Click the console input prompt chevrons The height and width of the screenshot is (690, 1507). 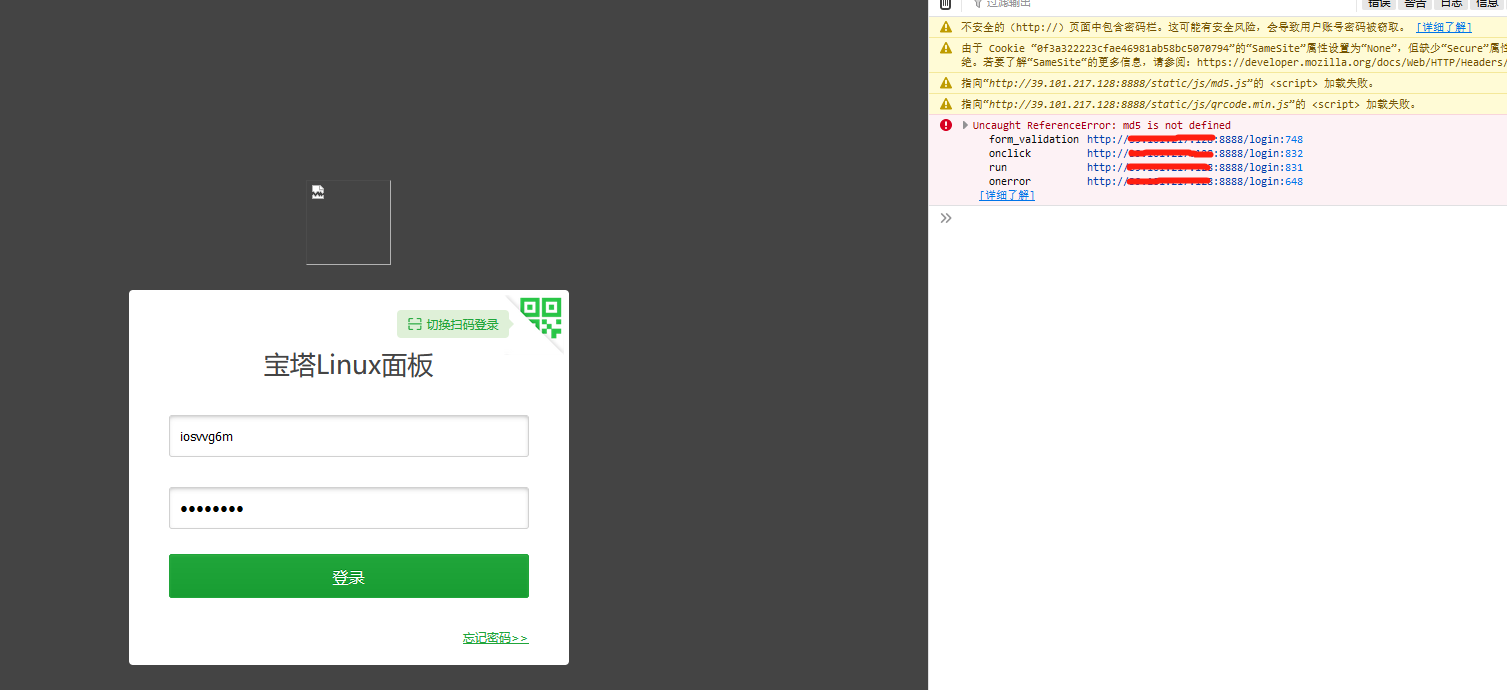(x=946, y=218)
